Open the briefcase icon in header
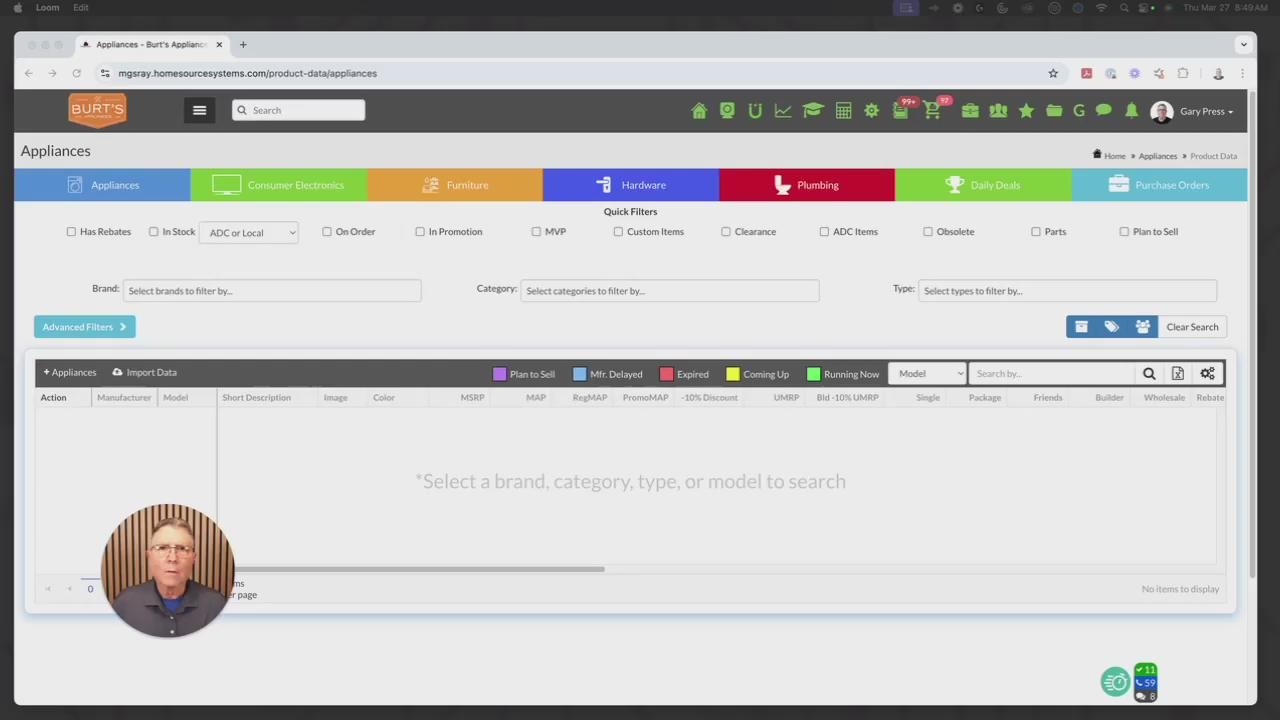Image resolution: width=1280 pixels, height=720 pixels. click(970, 111)
